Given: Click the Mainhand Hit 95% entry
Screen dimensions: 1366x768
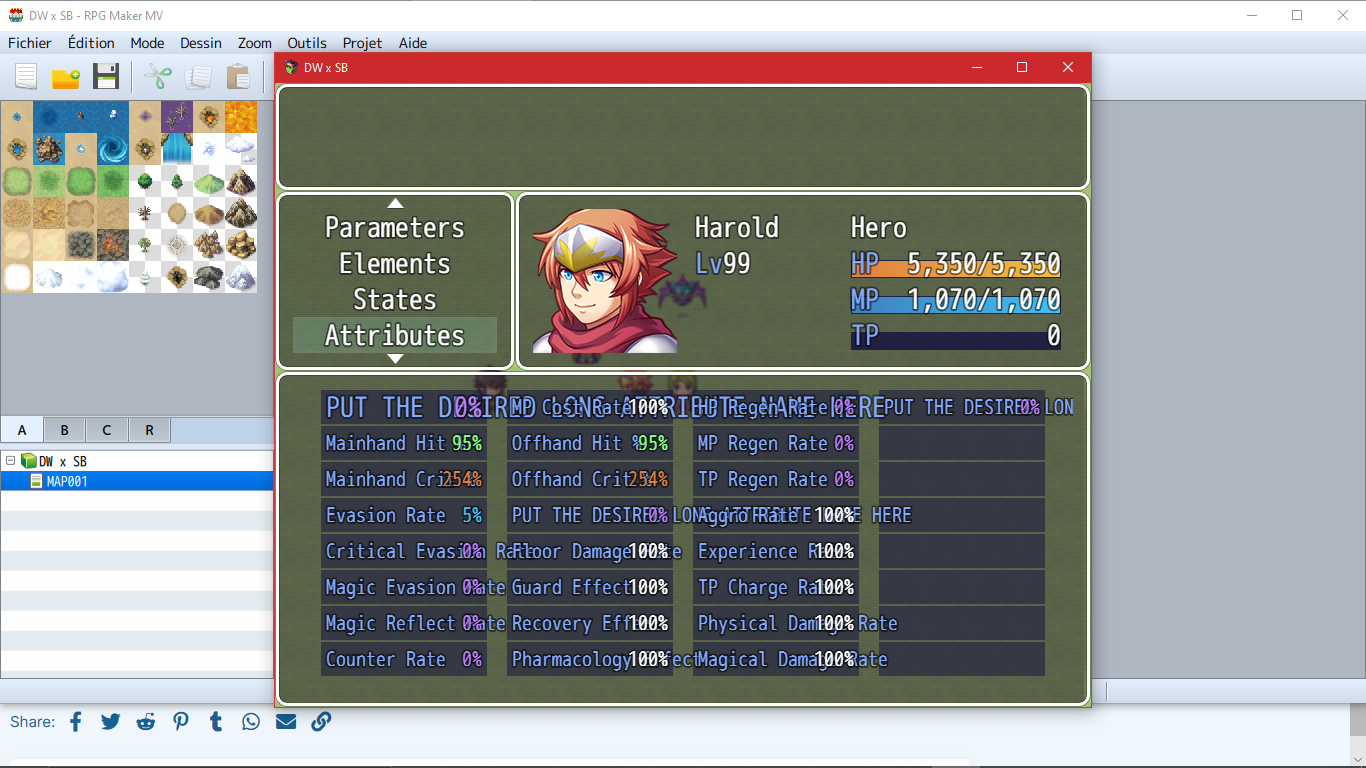Looking at the screenshot, I should point(404,443).
